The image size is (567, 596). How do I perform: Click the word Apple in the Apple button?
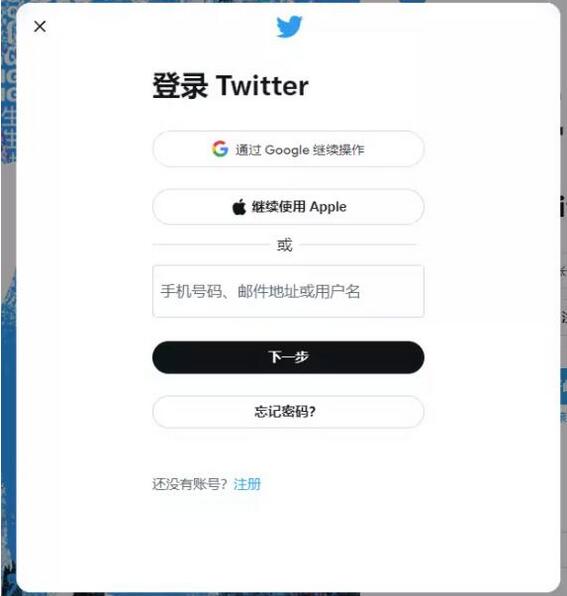[x=328, y=207]
